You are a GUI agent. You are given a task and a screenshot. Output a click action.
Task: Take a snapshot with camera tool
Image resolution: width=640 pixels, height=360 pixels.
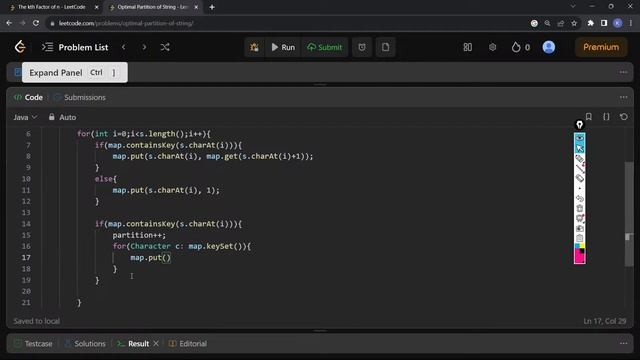click(580, 228)
